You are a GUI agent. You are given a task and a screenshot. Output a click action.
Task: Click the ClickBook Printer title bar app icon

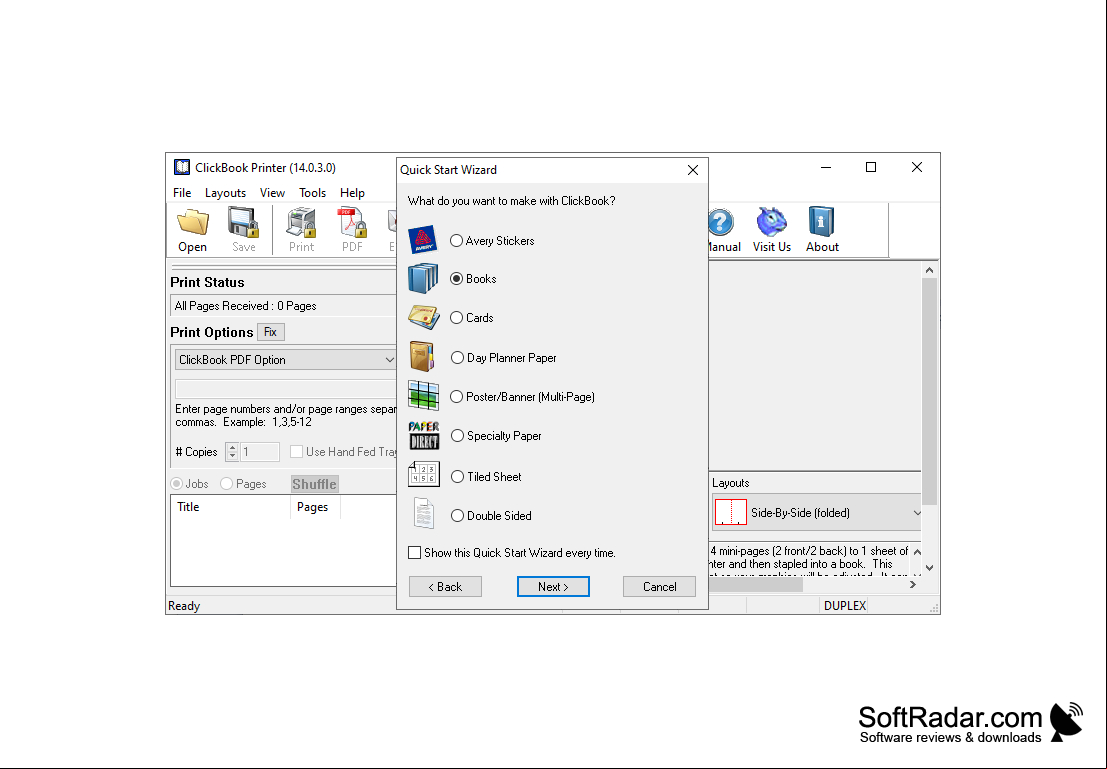pyautogui.click(x=182, y=167)
